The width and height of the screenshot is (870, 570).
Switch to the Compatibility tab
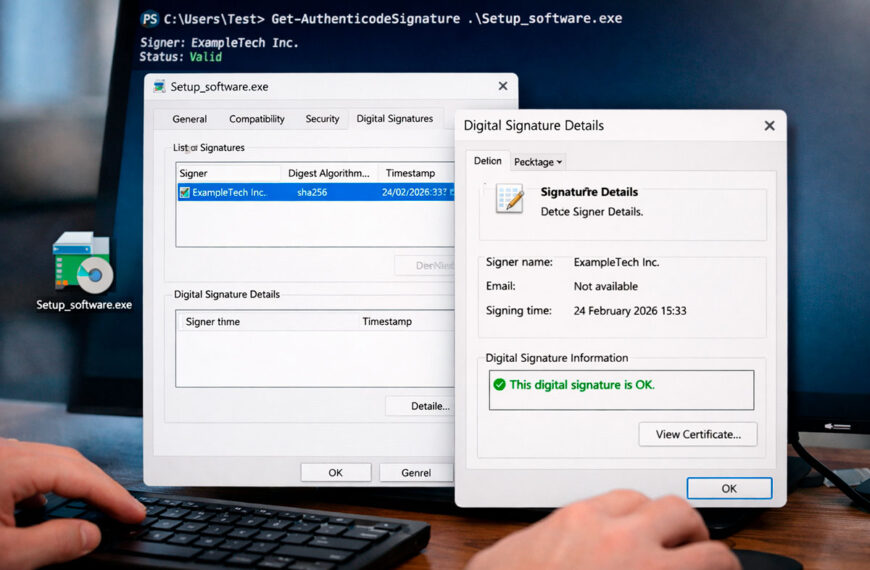click(x=256, y=119)
